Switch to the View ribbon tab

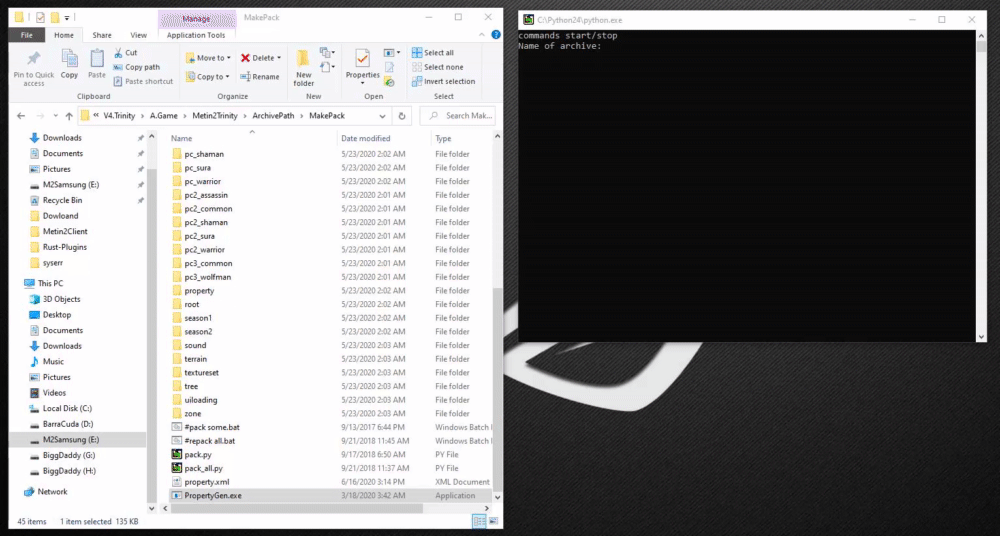point(138,35)
